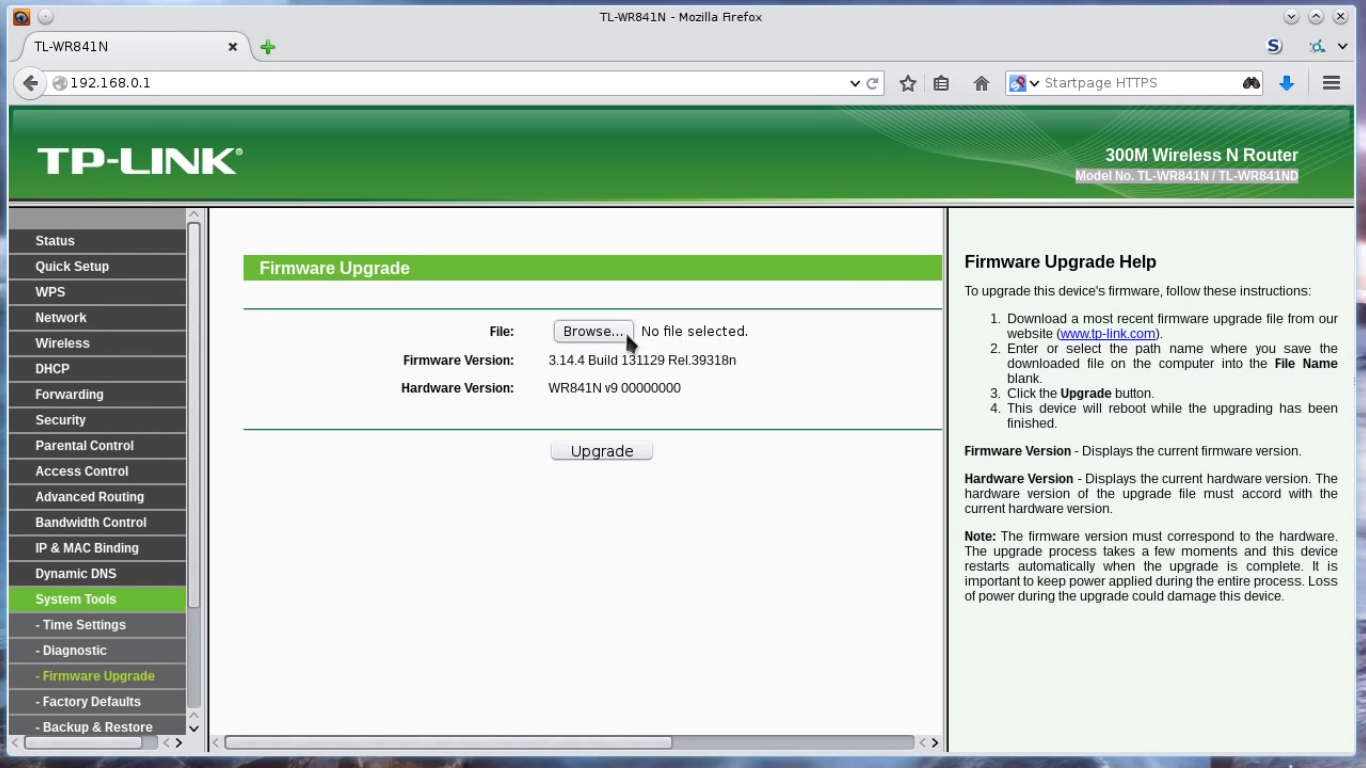This screenshot has width=1366, height=768.
Task: Click the extension icon beside tab list arrow
Action: click(x=1317, y=46)
